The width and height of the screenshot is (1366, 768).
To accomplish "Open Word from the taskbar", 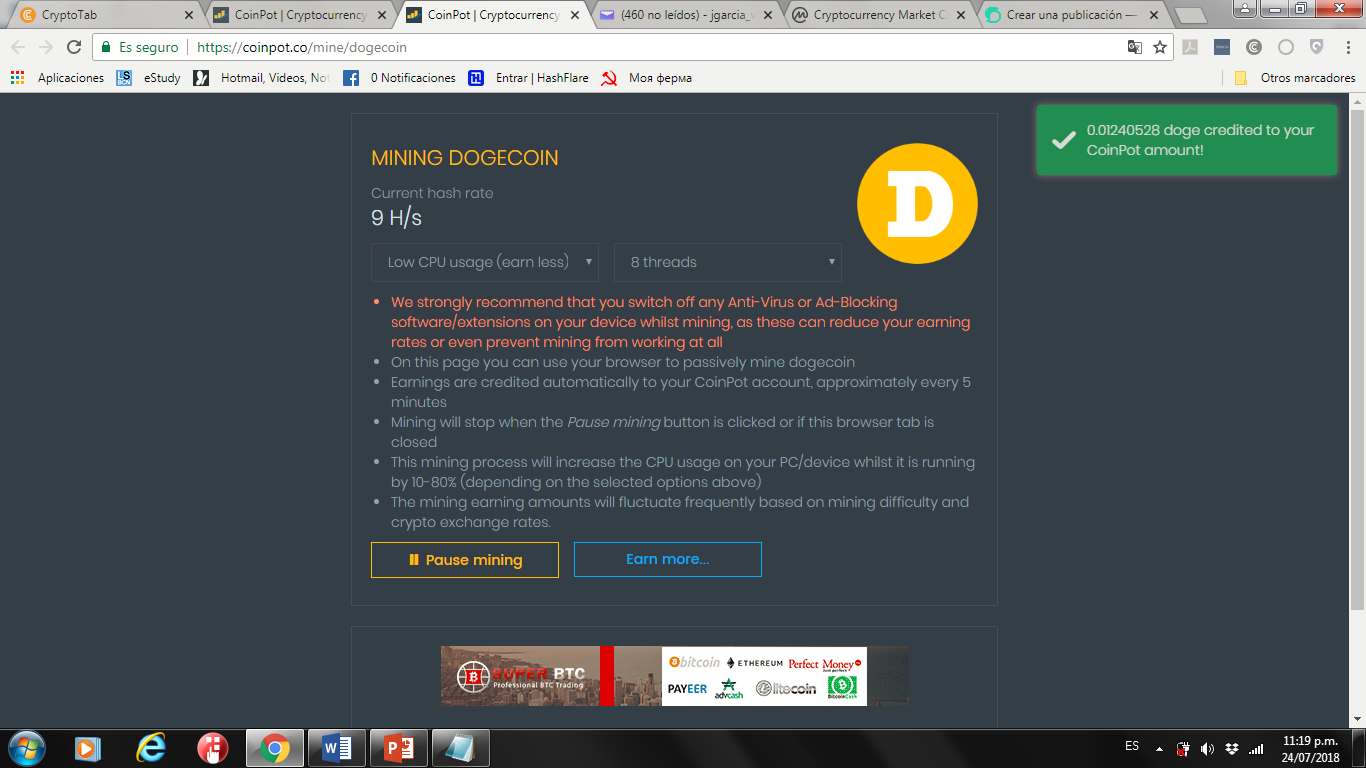I will 337,748.
